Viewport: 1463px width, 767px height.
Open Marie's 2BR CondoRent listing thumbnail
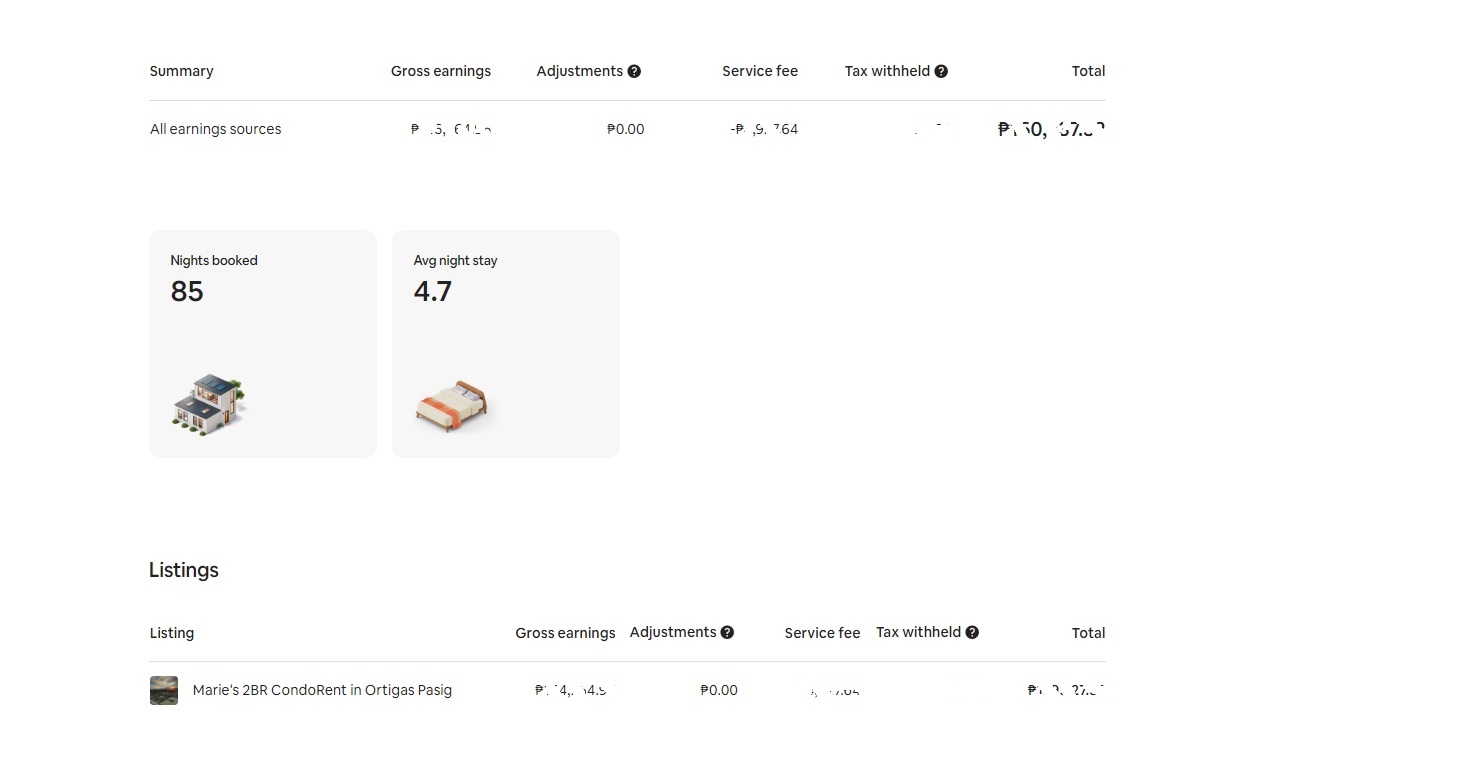pyautogui.click(x=164, y=690)
